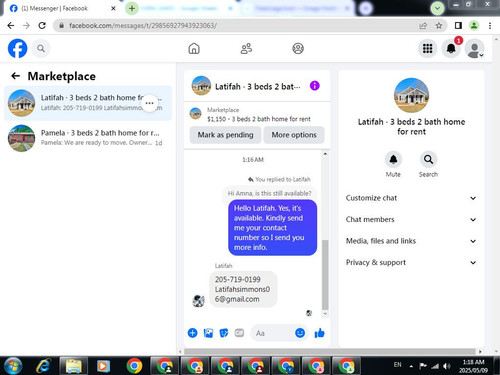This screenshot has width=500, height=375.
Task: Click Latifah chat header title
Action: coord(257,87)
